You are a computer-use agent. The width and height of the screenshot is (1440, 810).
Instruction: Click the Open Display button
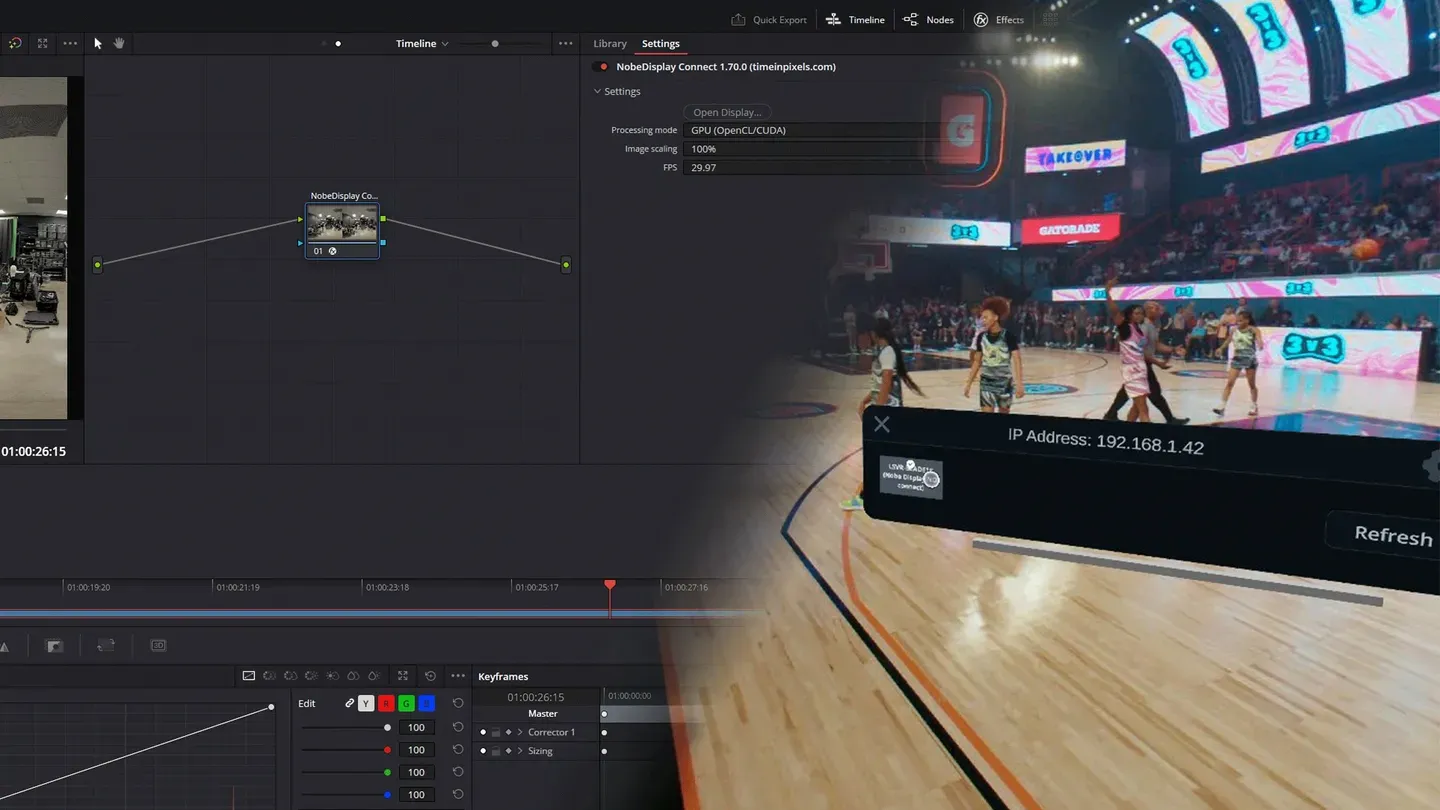(x=727, y=112)
